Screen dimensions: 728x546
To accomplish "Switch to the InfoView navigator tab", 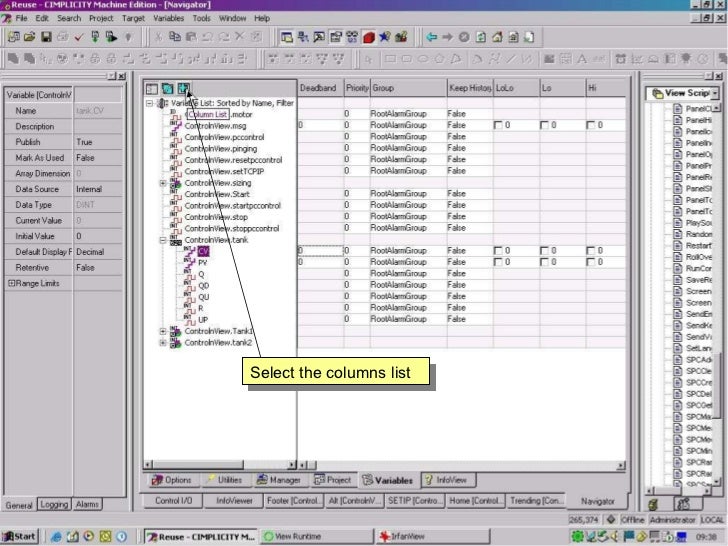I will (448, 480).
